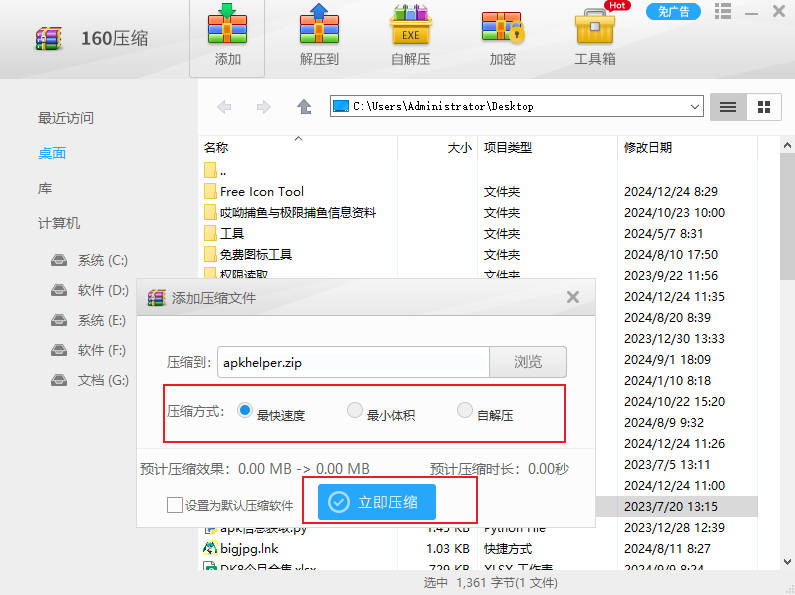Sort files by 名称 column header
Image resolution: width=795 pixels, height=595 pixels.
pyautogui.click(x=216, y=148)
